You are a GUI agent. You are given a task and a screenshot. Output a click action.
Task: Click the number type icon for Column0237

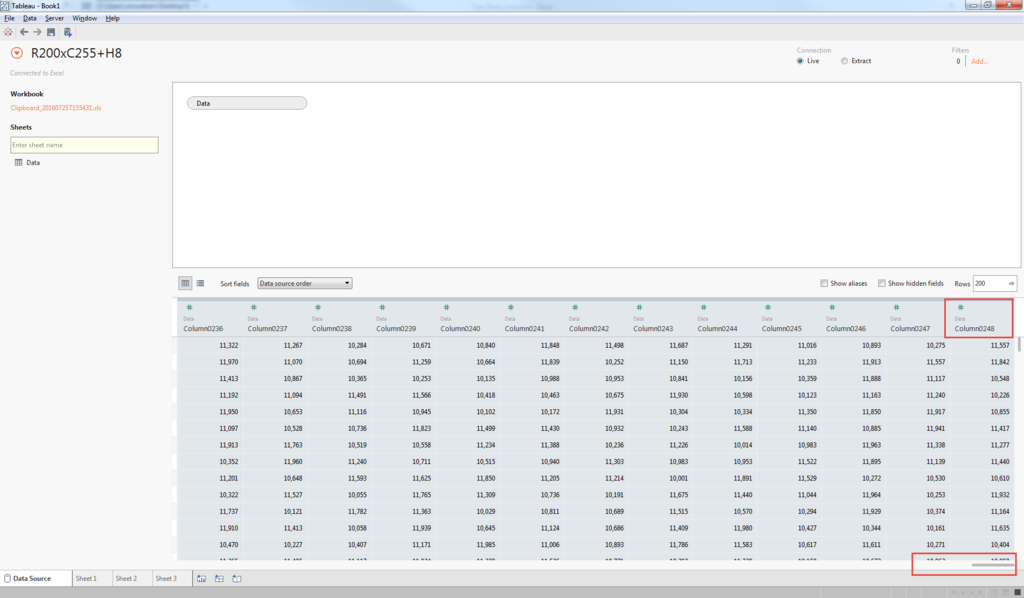tap(253, 307)
